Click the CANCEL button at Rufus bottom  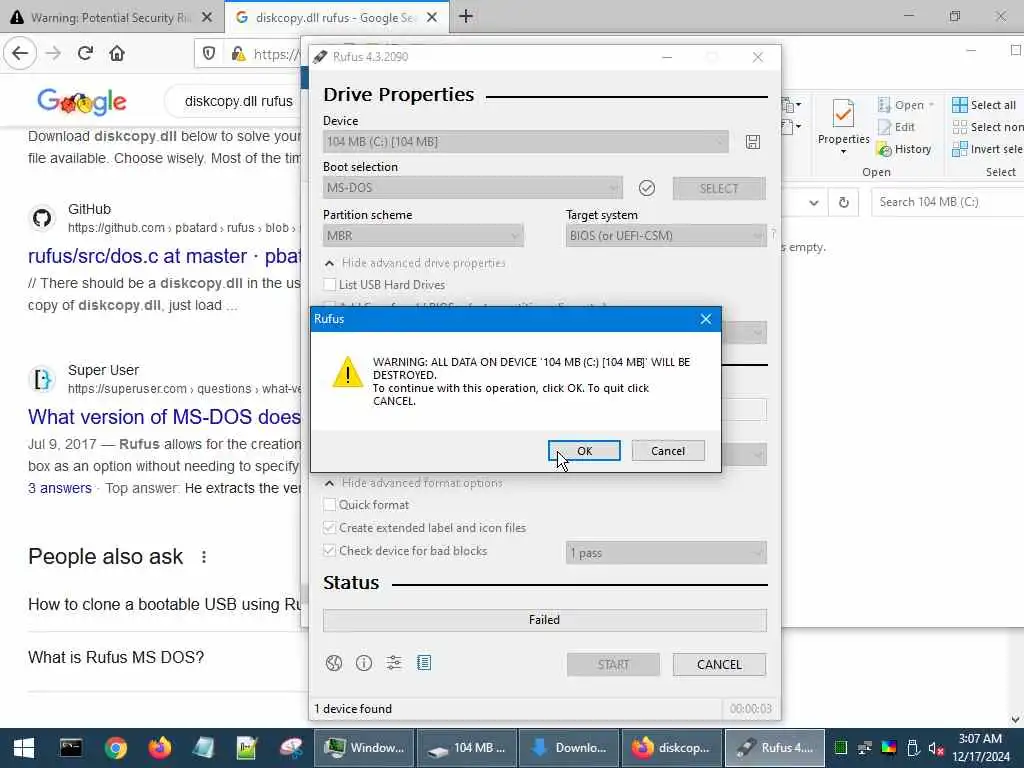[x=719, y=664]
